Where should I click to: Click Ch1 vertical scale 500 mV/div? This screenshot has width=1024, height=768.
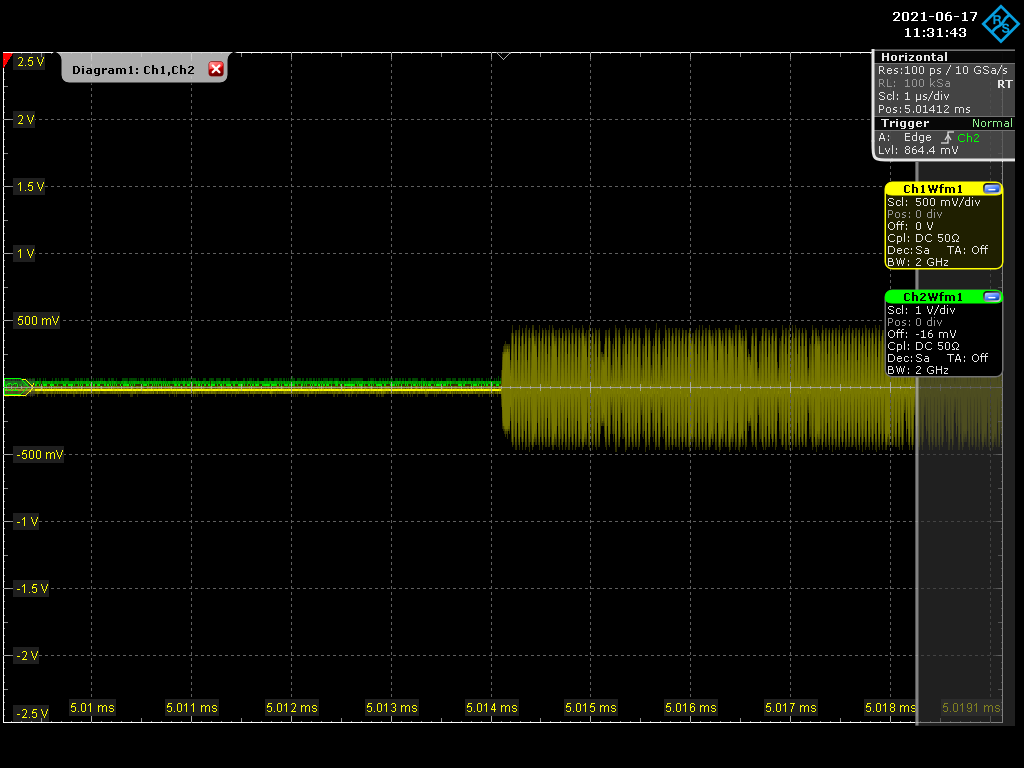coord(947,202)
